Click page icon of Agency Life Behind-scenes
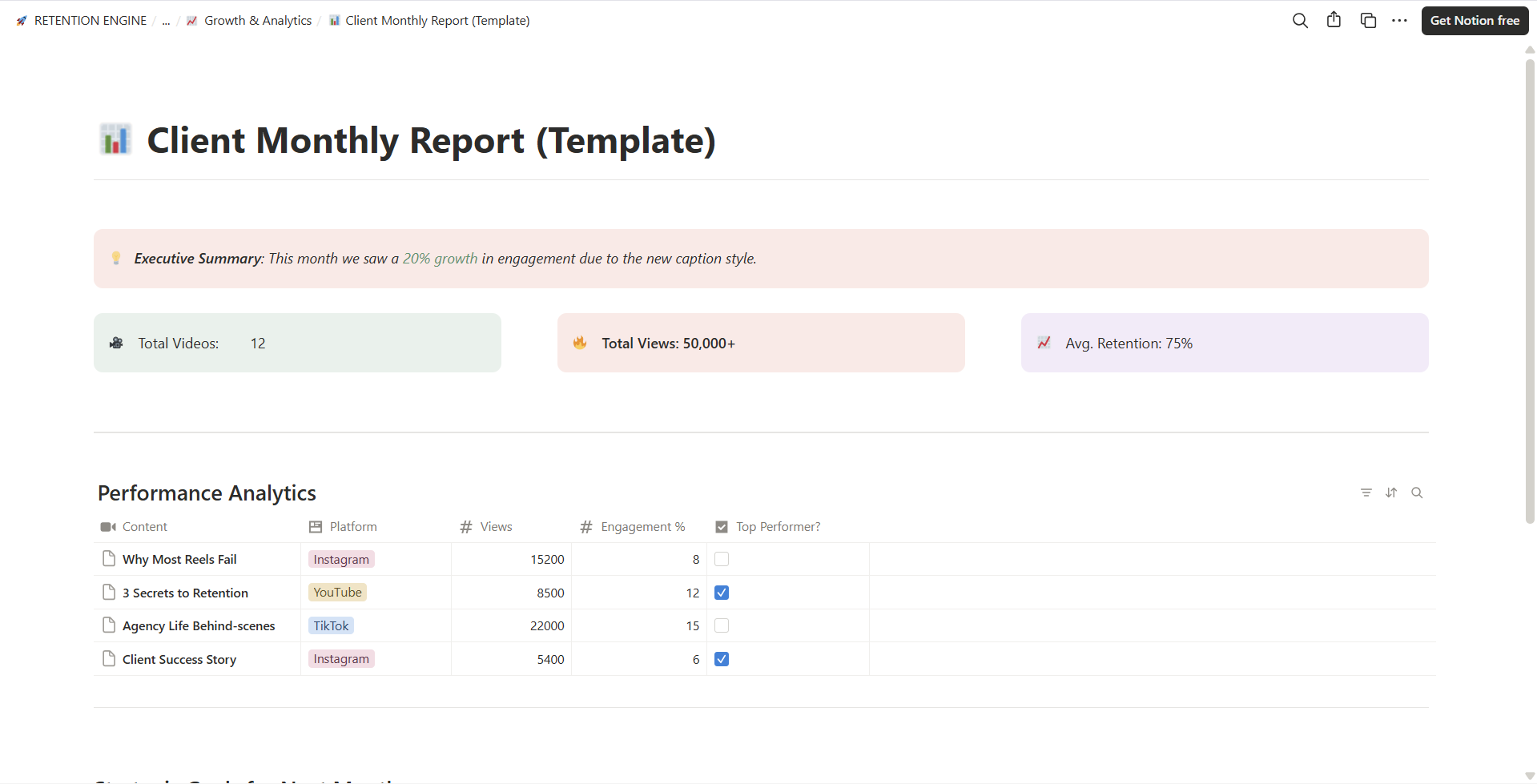This screenshot has width=1537, height=784. click(109, 625)
